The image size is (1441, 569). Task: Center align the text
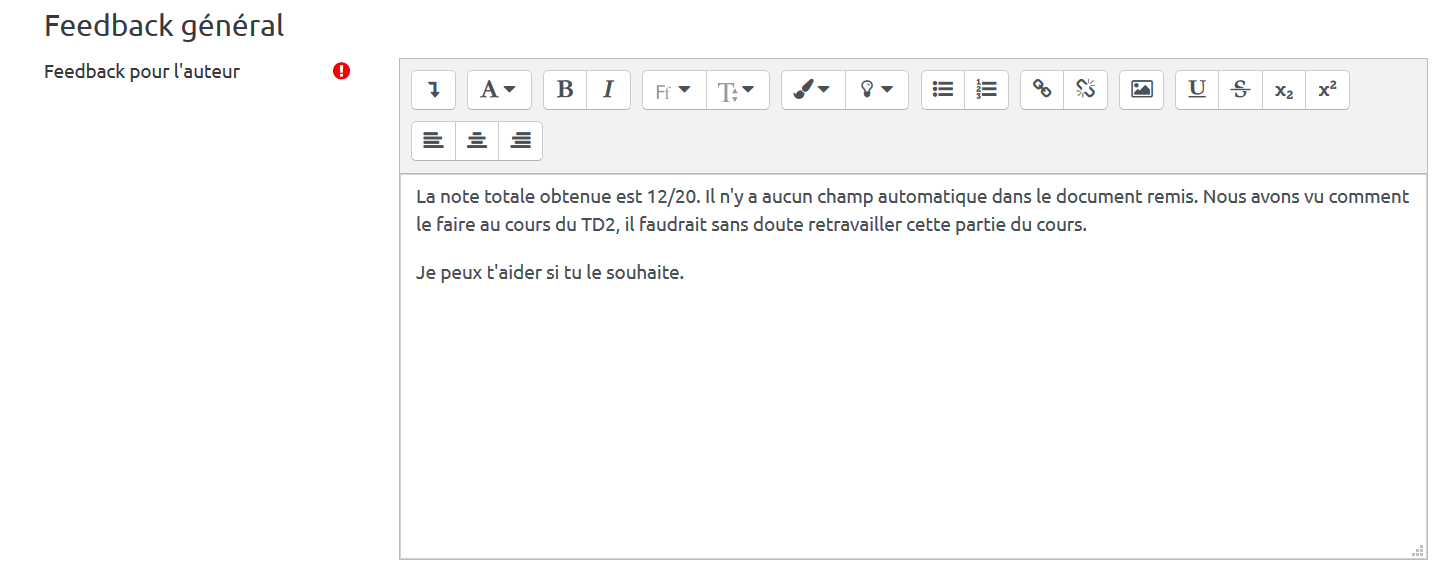point(477,141)
